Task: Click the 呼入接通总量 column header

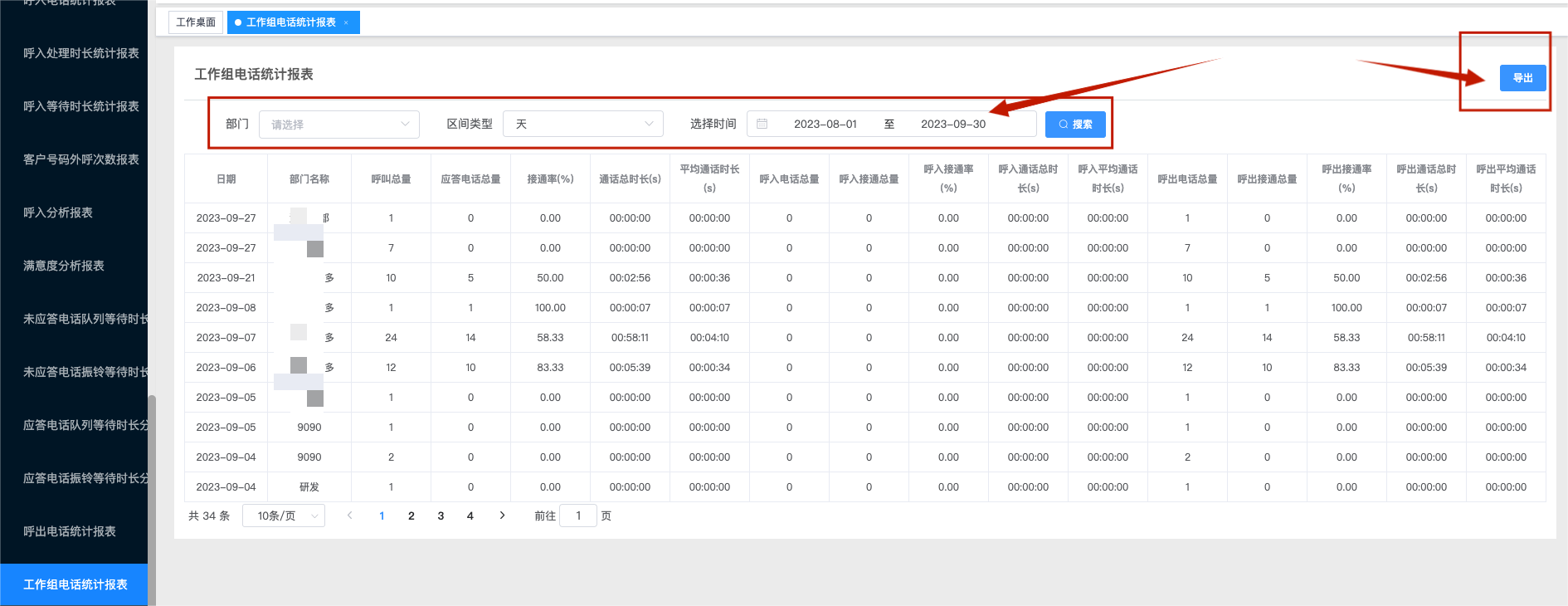Action: [x=869, y=178]
